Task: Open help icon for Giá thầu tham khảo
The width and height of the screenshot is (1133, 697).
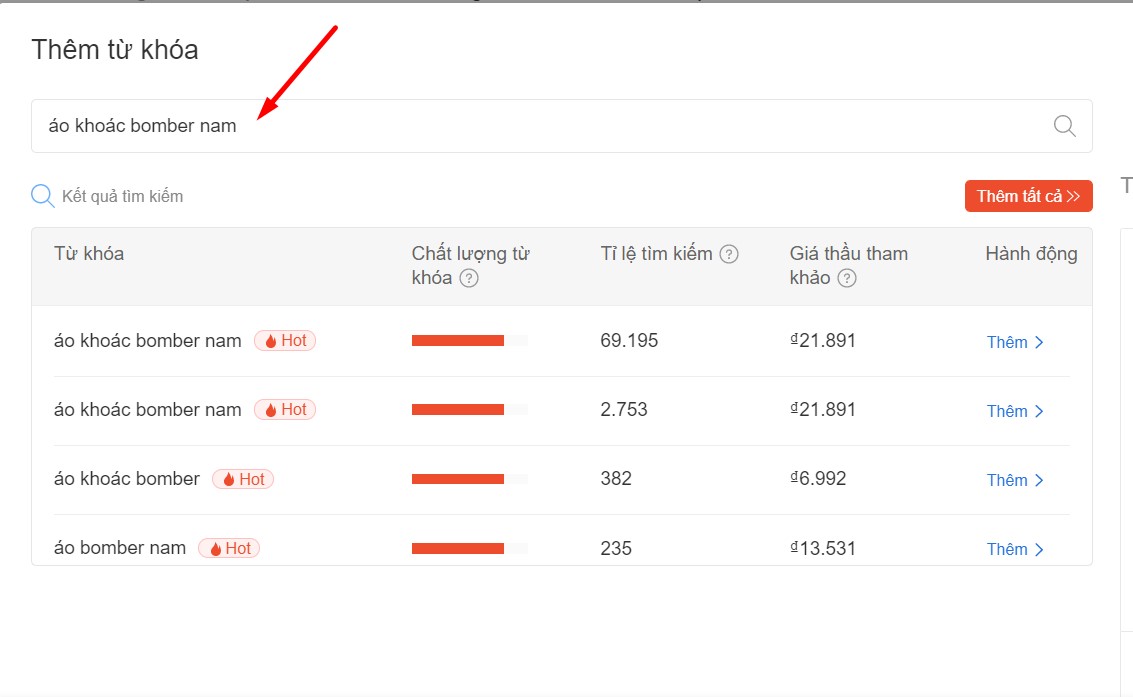Action: pyautogui.click(x=847, y=278)
